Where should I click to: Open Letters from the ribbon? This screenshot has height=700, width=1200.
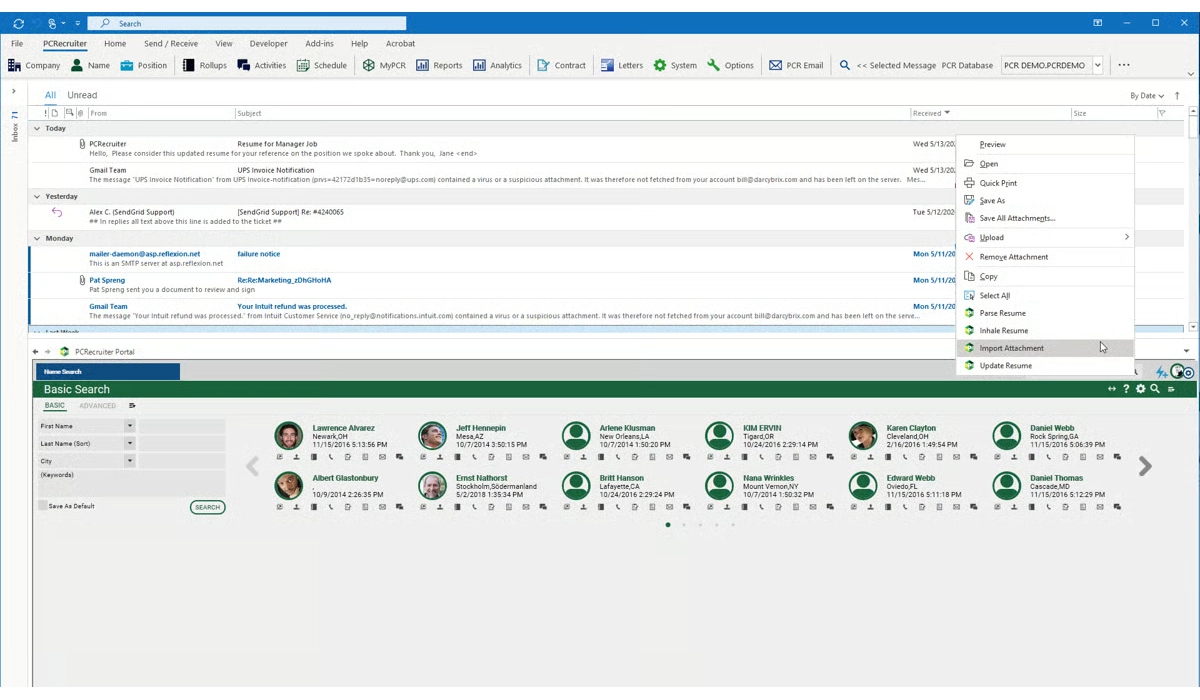pyautogui.click(x=622, y=65)
